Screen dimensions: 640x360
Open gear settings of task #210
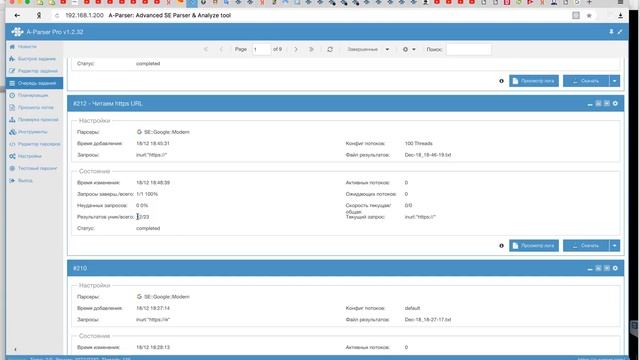coord(615,268)
